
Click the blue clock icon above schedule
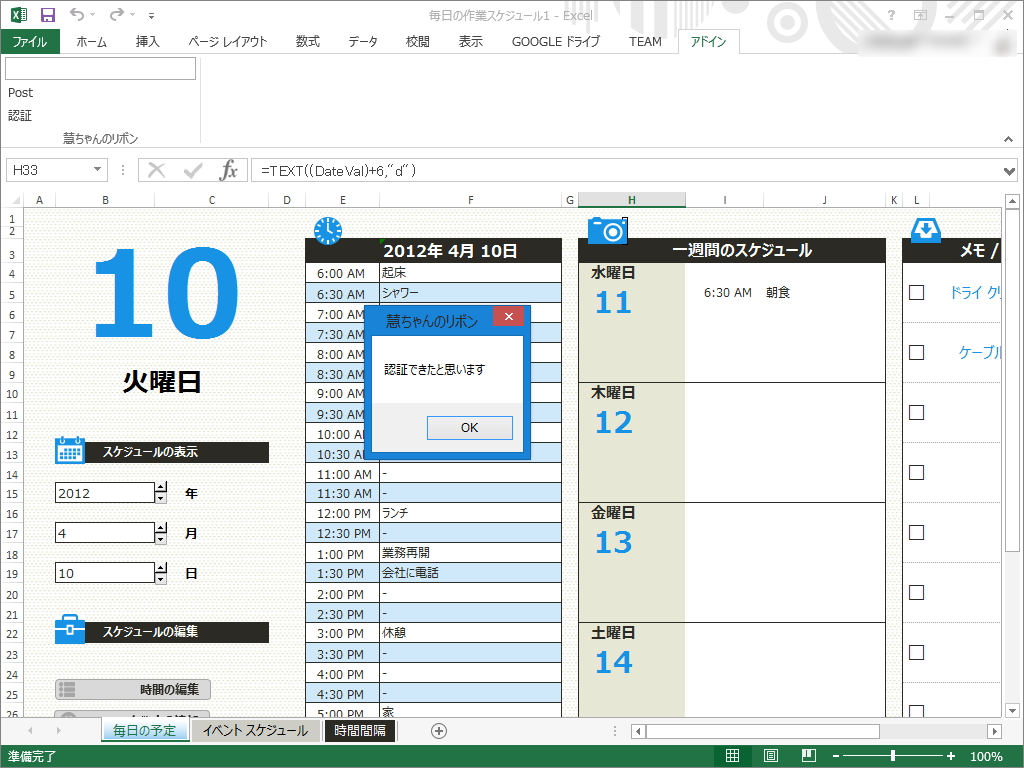coord(328,231)
